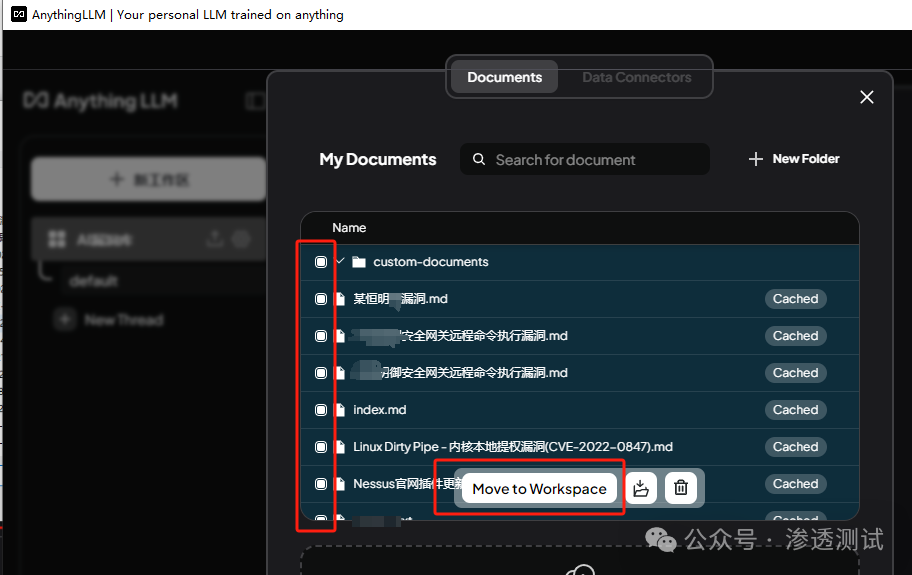Switch to the Documents tab
Screen dimensions: 912x575
(504, 77)
